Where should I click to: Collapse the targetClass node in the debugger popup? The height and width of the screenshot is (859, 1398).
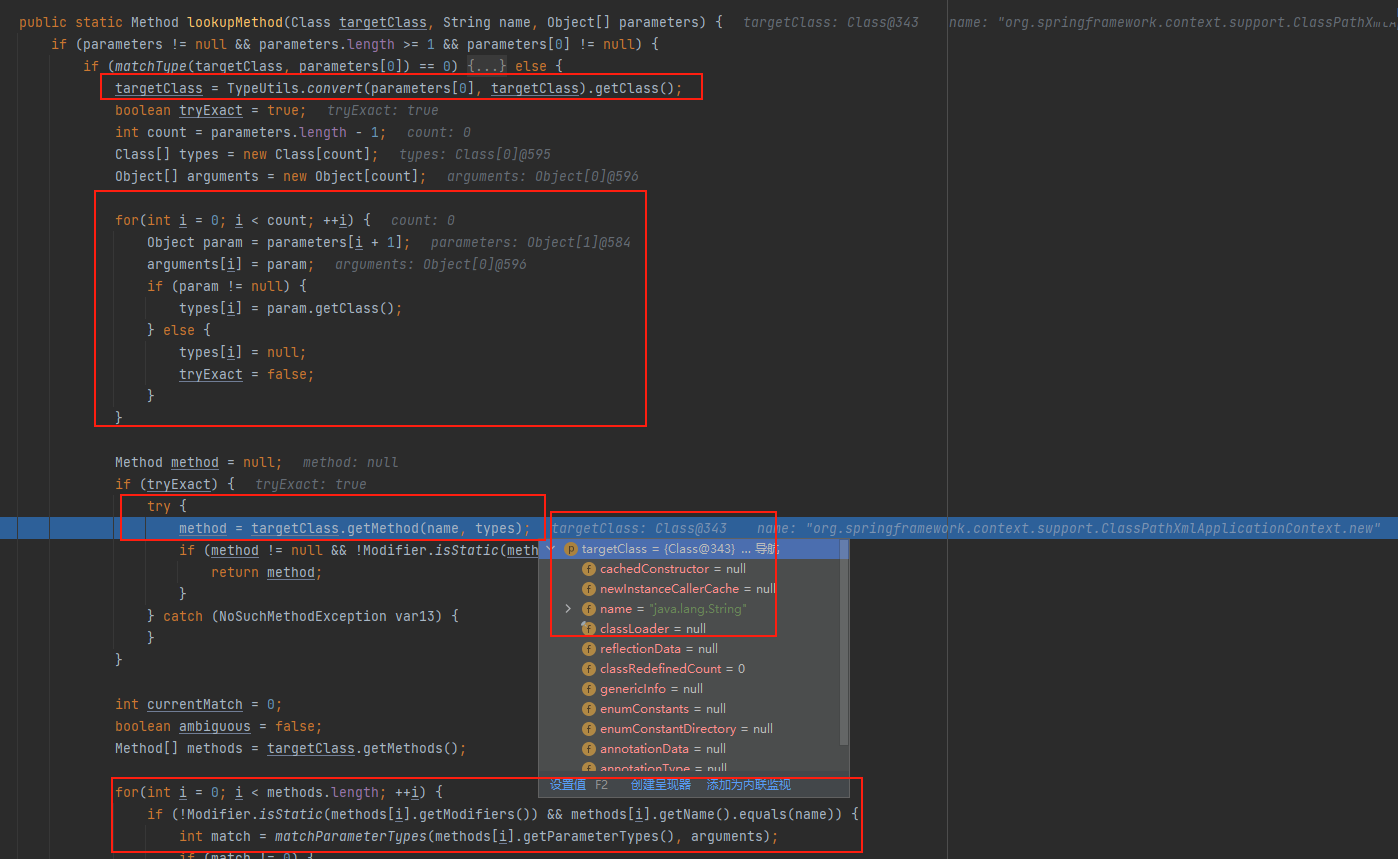[551, 549]
